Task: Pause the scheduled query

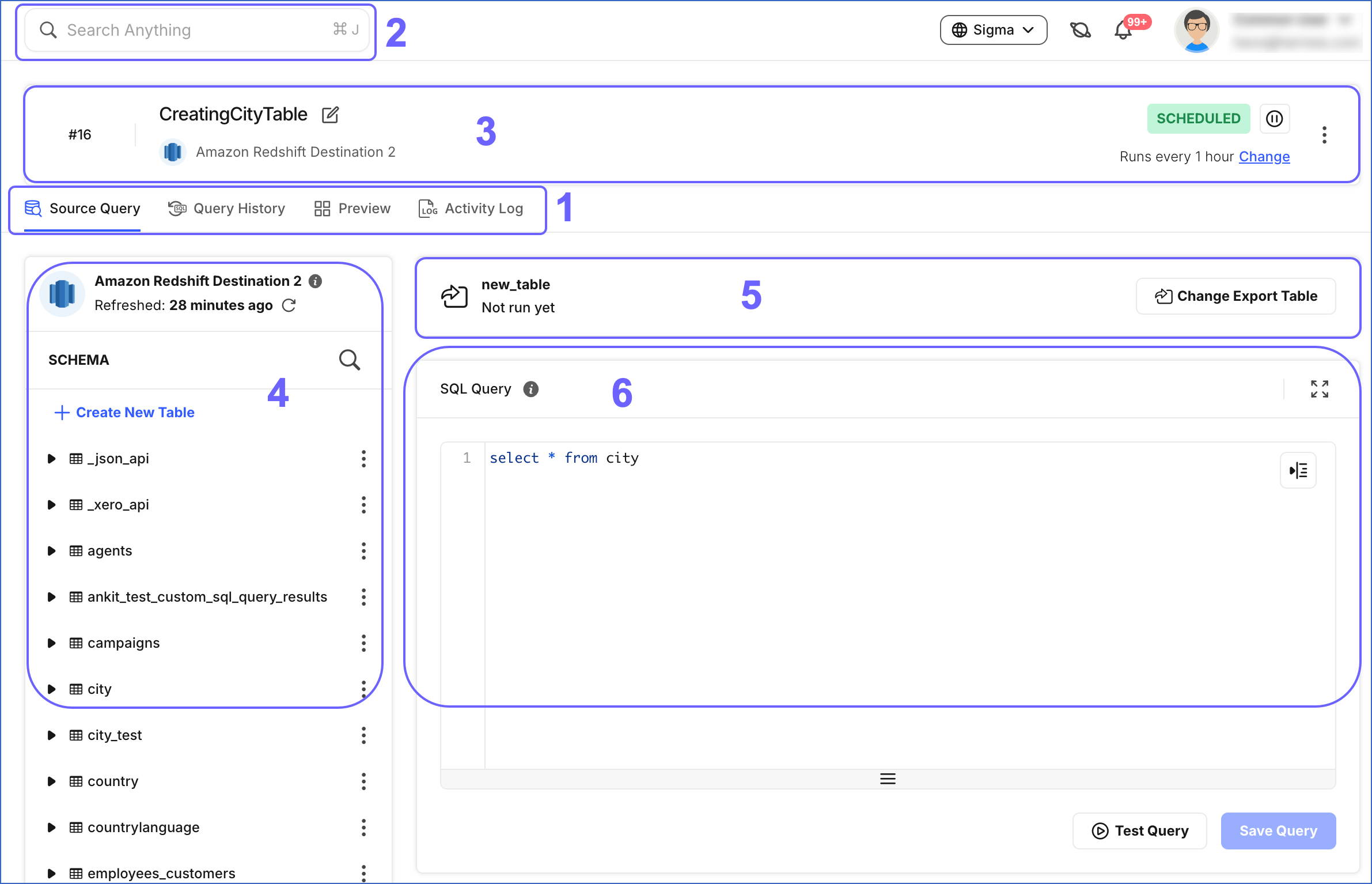Action: point(1275,119)
